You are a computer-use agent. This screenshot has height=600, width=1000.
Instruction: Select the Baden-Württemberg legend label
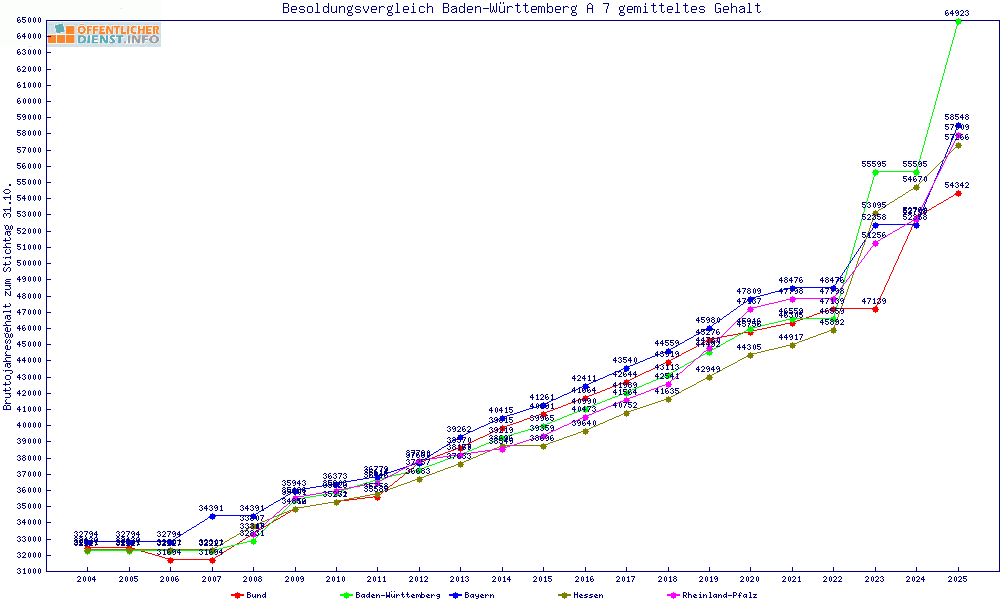pos(398,595)
